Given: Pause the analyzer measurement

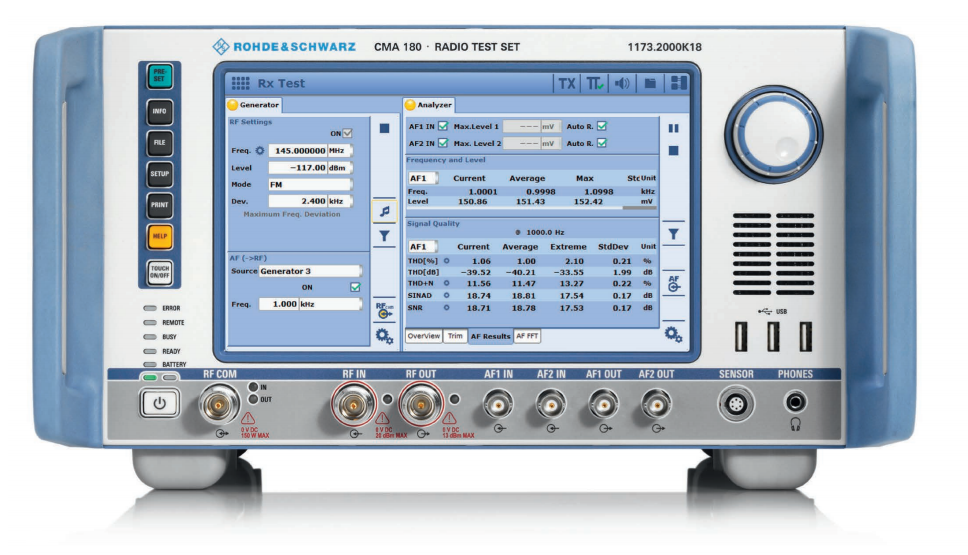Looking at the screenshot, I should (x=674, y=128).
